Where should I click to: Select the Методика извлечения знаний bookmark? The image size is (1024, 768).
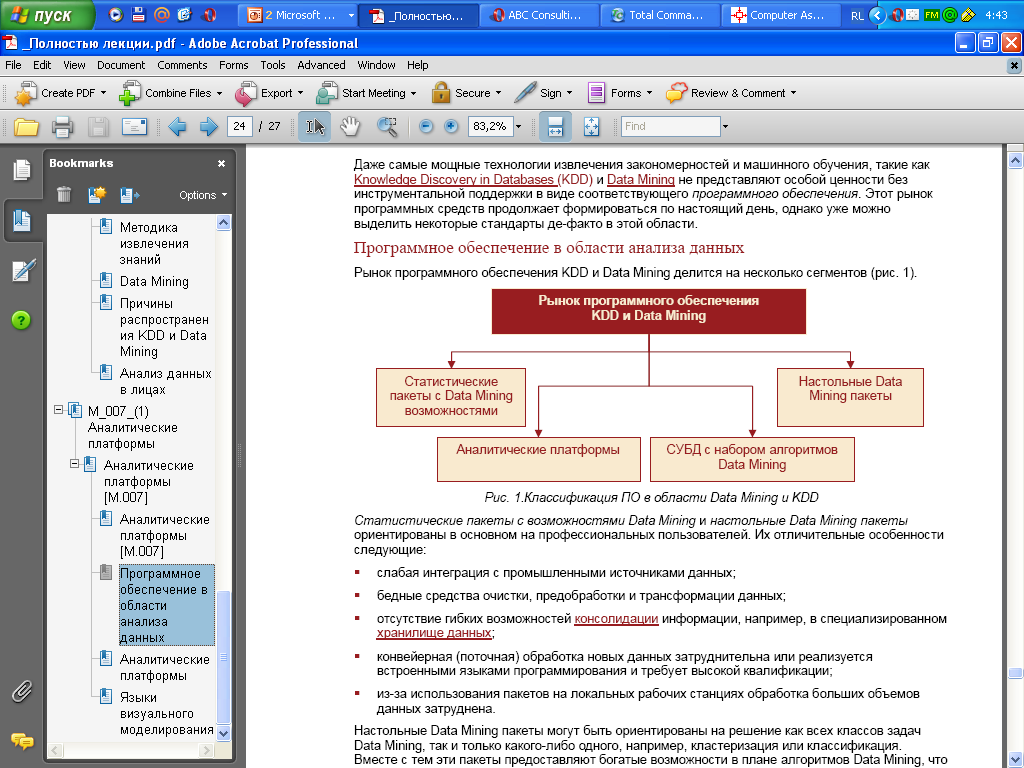point(154,244)
